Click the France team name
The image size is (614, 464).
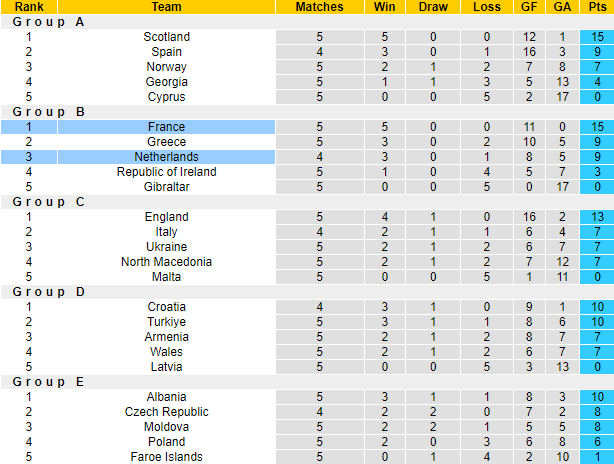[x=166, y=127]
